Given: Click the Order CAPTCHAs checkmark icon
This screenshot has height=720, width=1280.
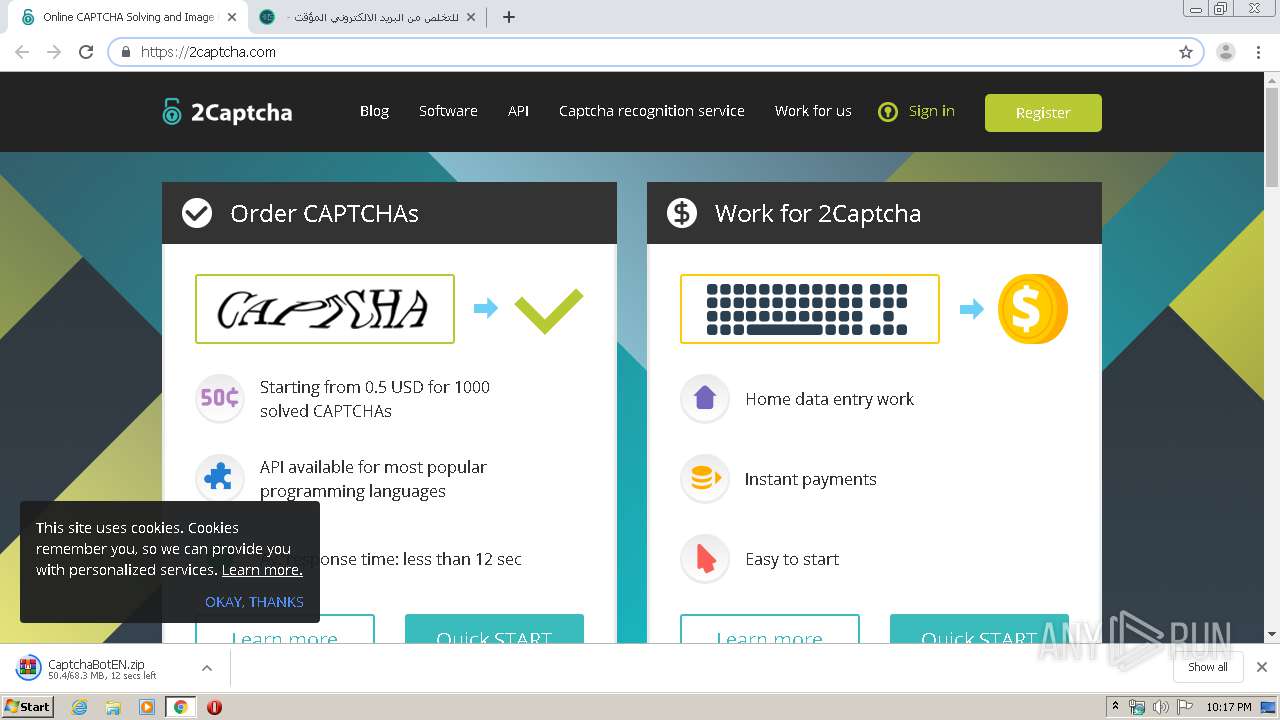Looking at the screenshot, I should click(x=197, y=213).
